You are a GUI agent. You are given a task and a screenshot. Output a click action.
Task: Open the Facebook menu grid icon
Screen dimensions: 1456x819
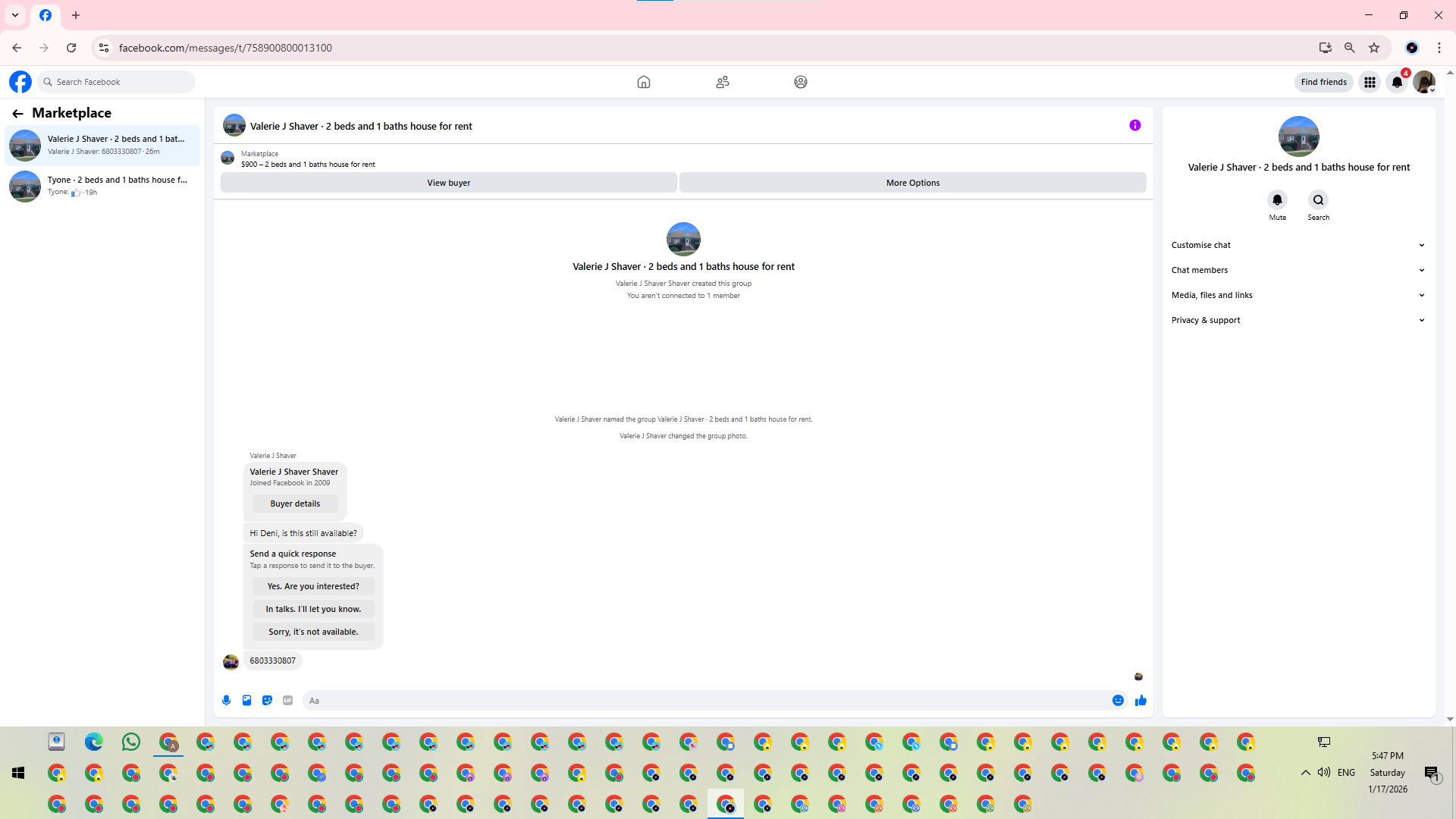1370,82
